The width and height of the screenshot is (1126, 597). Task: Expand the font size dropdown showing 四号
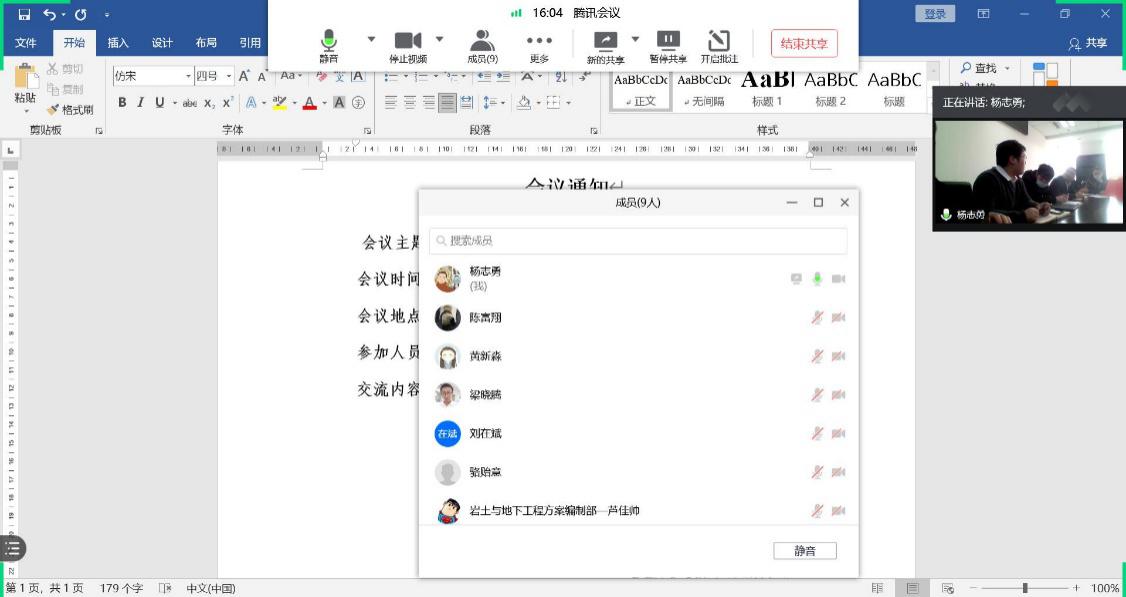[x=229, y=76]
